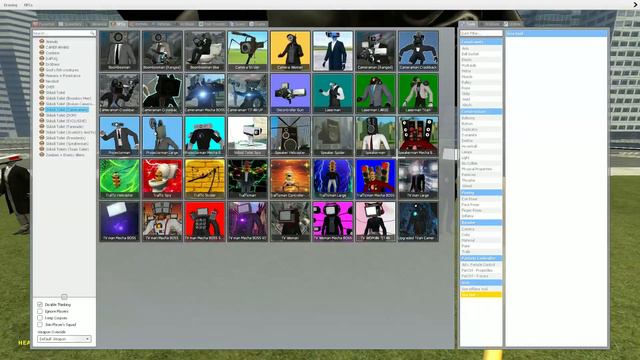
Task: Tick the Keep Corpses checkbox
Action: (x=40, y=318)
